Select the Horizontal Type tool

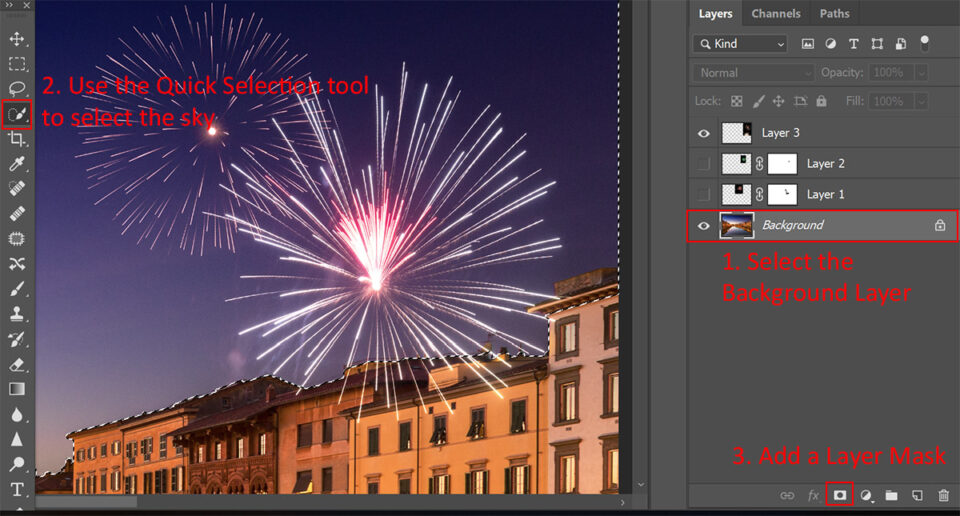click(x=17, y=489)
